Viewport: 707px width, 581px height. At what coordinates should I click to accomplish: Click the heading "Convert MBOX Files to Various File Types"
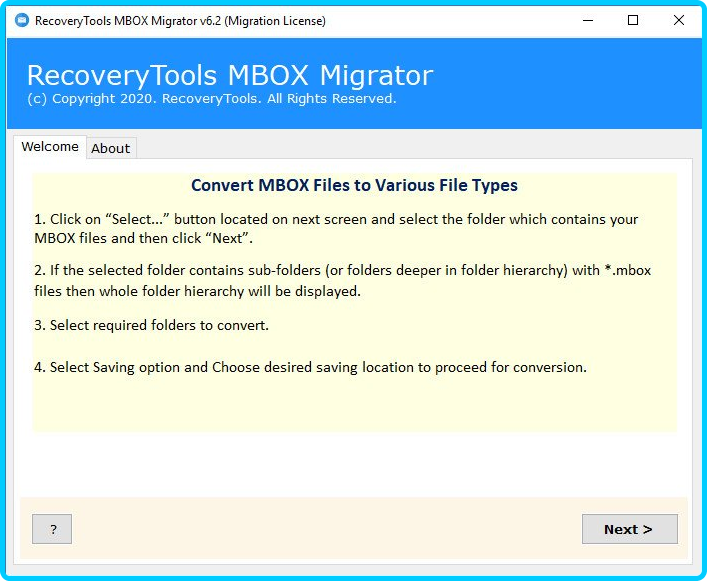point(354,185)
